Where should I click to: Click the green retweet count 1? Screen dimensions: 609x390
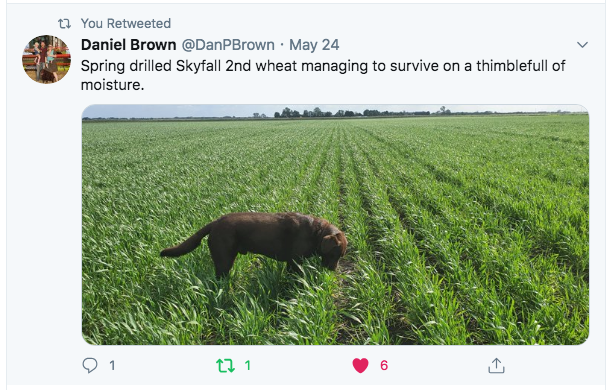[x=247, y=366]
